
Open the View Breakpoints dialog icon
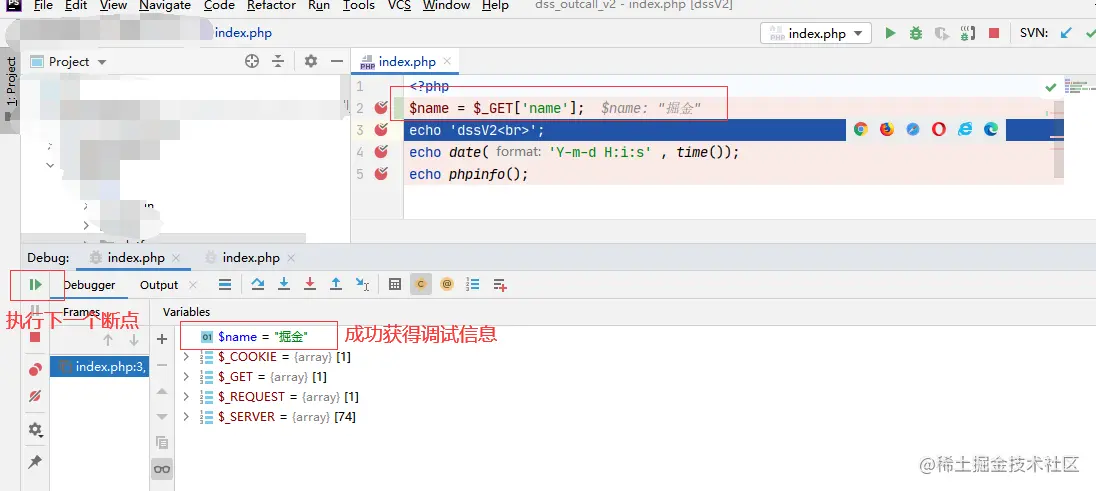point(35,369)
